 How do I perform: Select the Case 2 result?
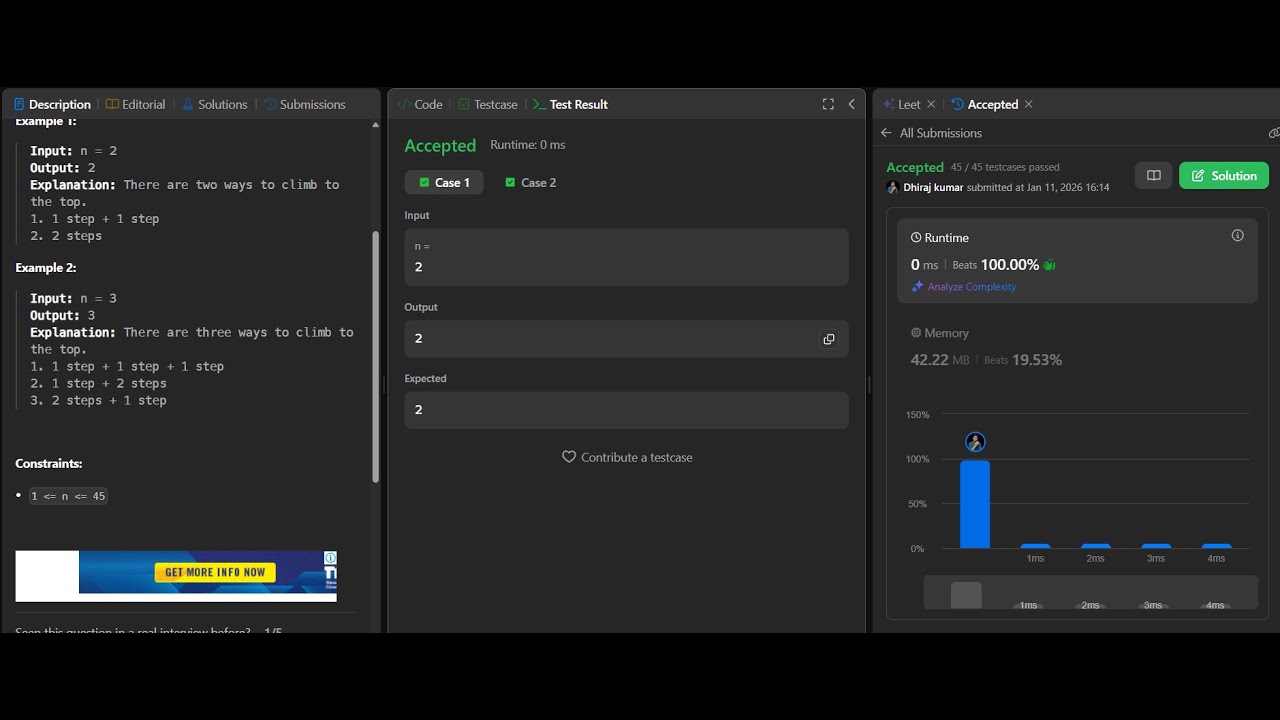click(x=531, y=182)
